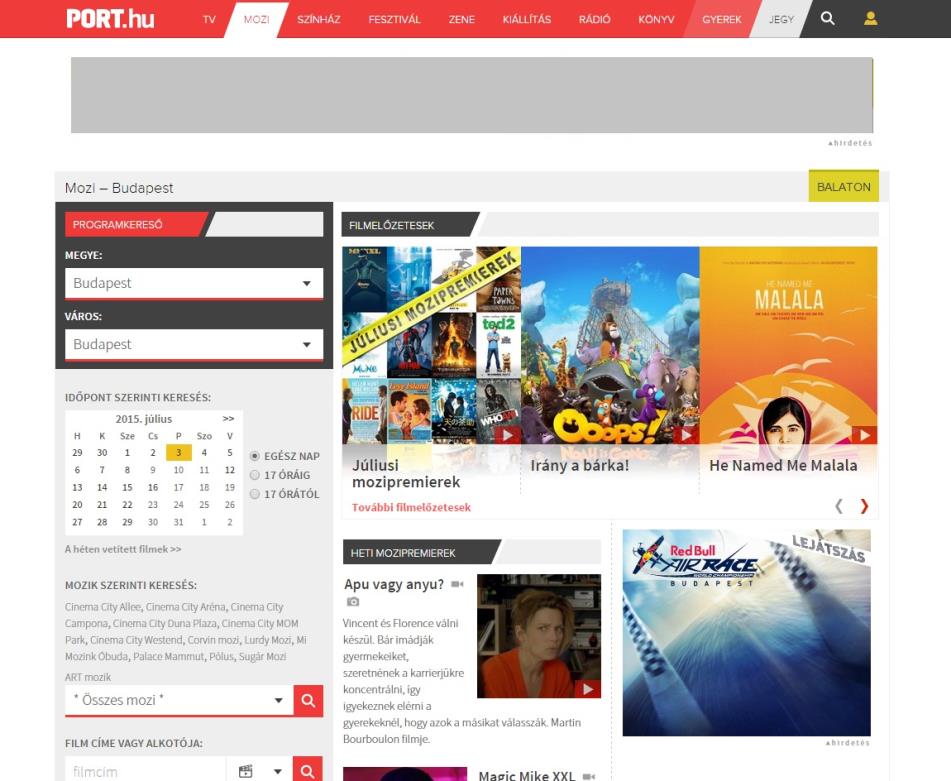The width and height of the screenshot is (951, 781).
Task: Open the KIÁLLÍTÁS navigation item
Action: coord(526,19)
